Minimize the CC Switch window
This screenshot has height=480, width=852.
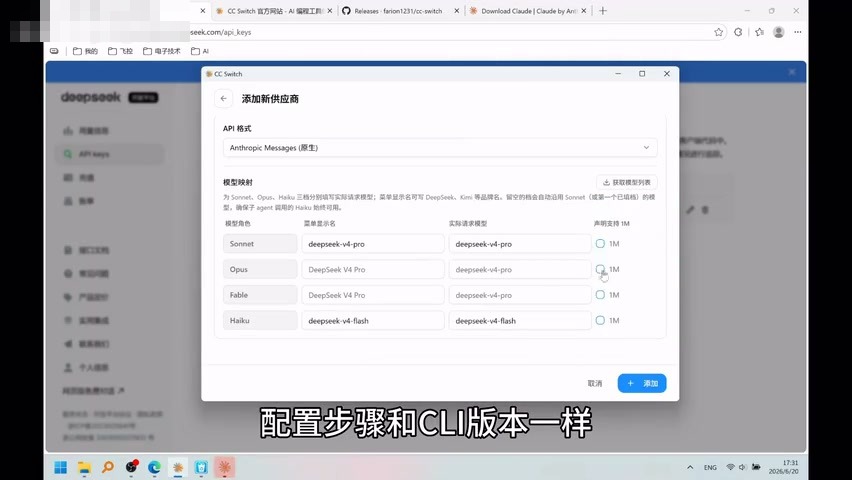[618, 73]
